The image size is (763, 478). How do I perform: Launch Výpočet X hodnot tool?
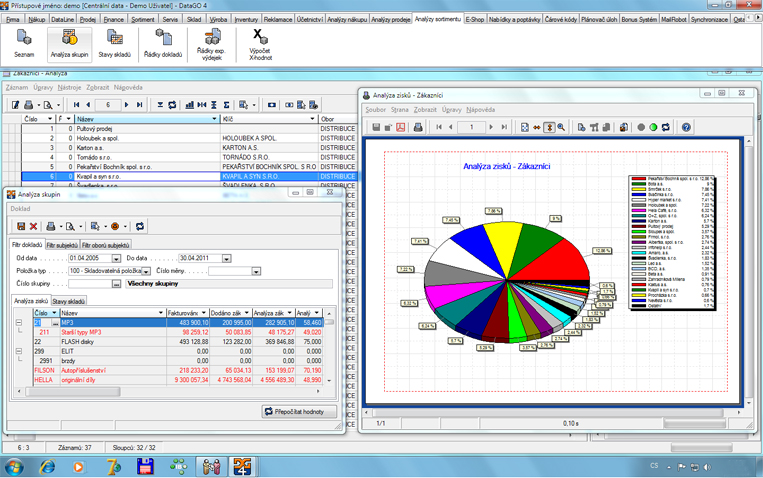pos(260,42)
